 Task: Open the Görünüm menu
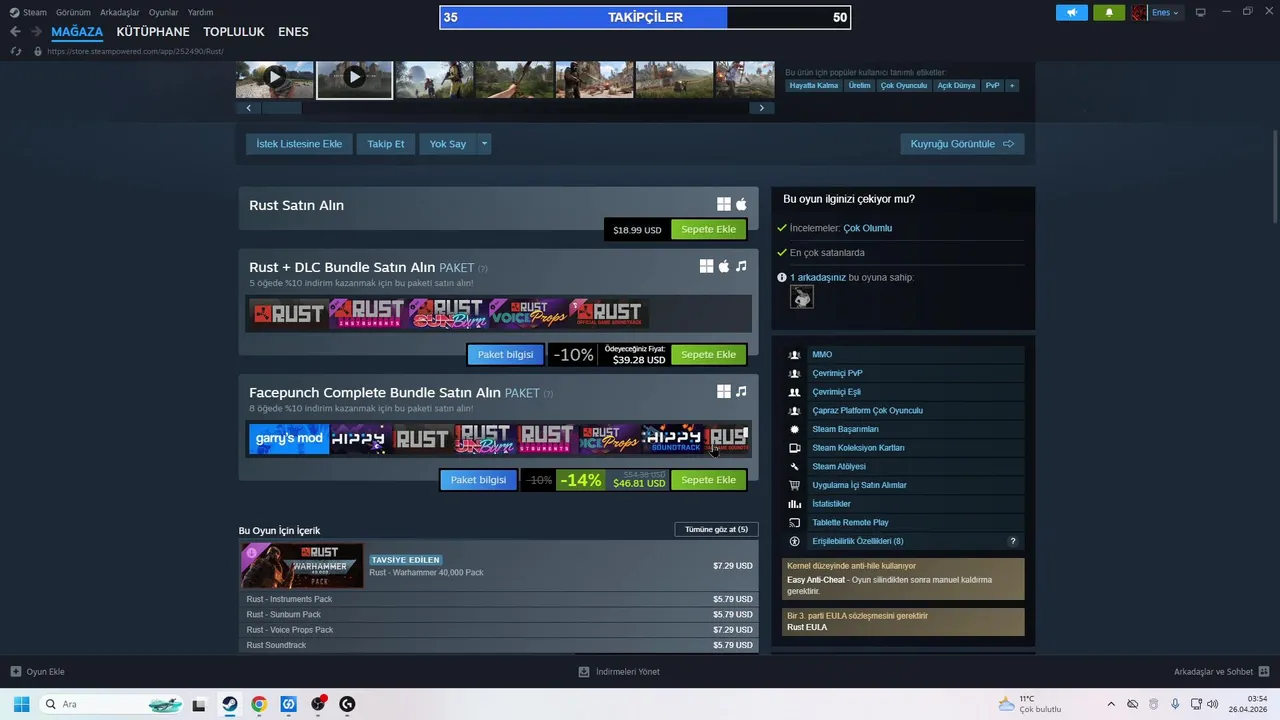[x=73, y=13]
